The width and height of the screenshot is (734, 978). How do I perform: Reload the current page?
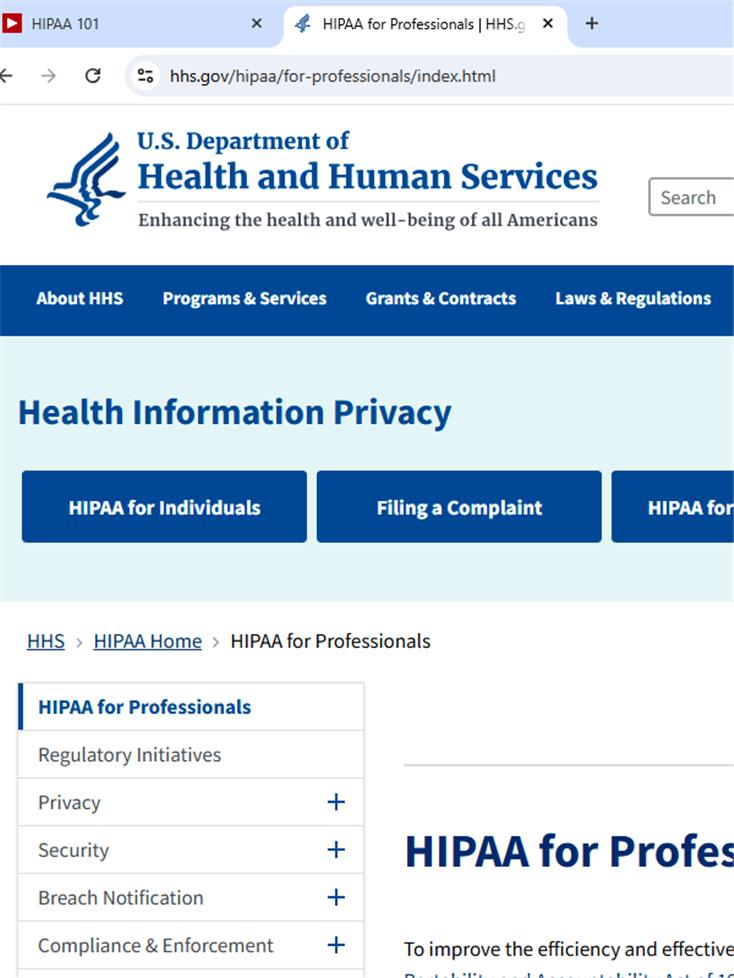[x=93, y=76]
